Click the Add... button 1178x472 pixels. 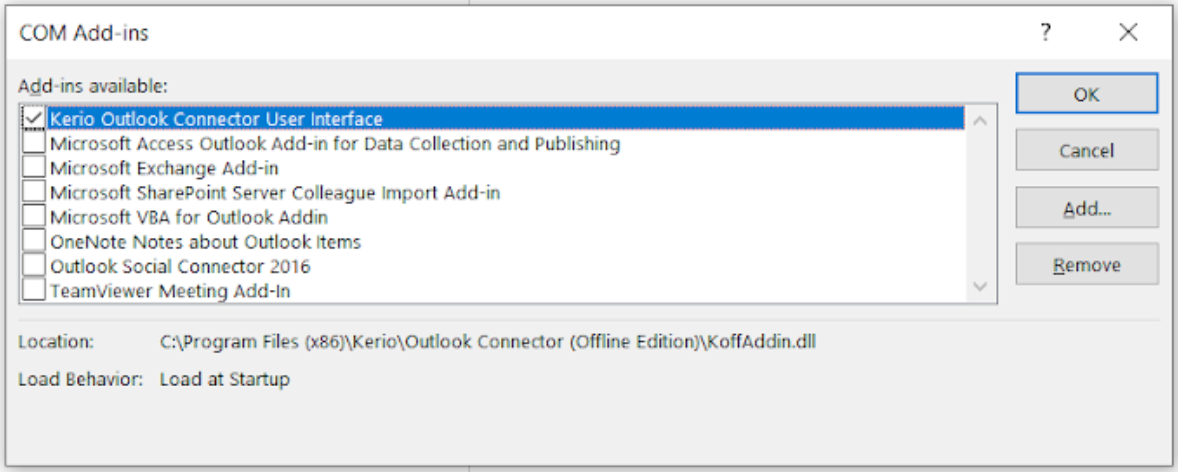point(1086,209)
